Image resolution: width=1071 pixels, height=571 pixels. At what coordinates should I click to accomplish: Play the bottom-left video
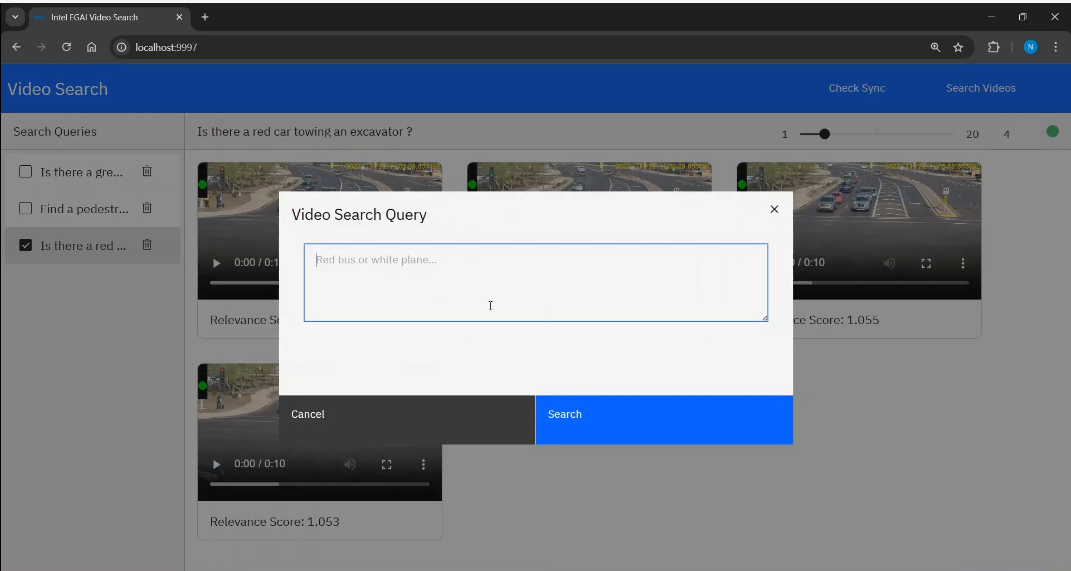[218, 464]
